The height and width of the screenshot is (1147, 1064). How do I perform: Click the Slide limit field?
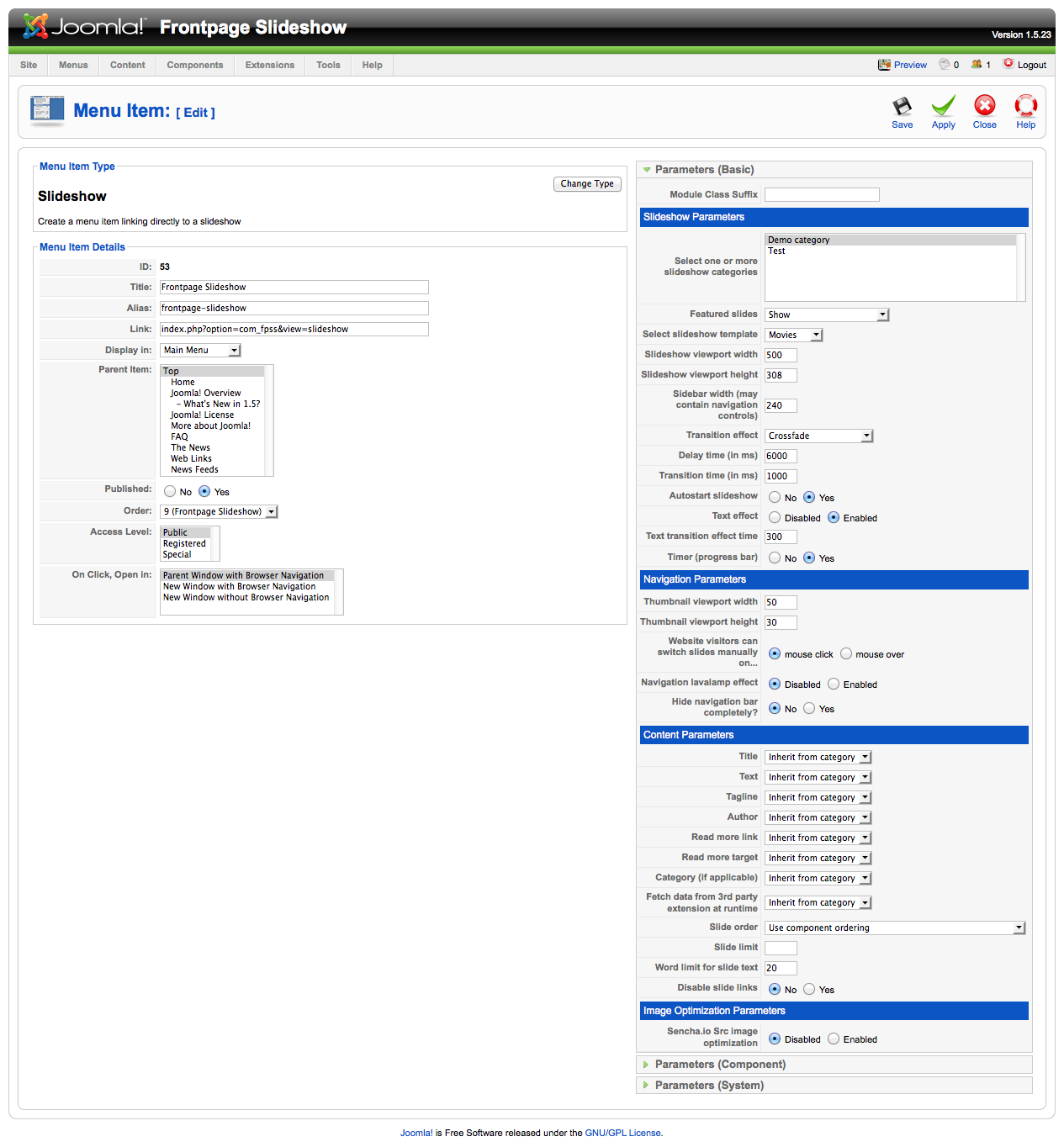pyautogui.click(x=781, y=949)
